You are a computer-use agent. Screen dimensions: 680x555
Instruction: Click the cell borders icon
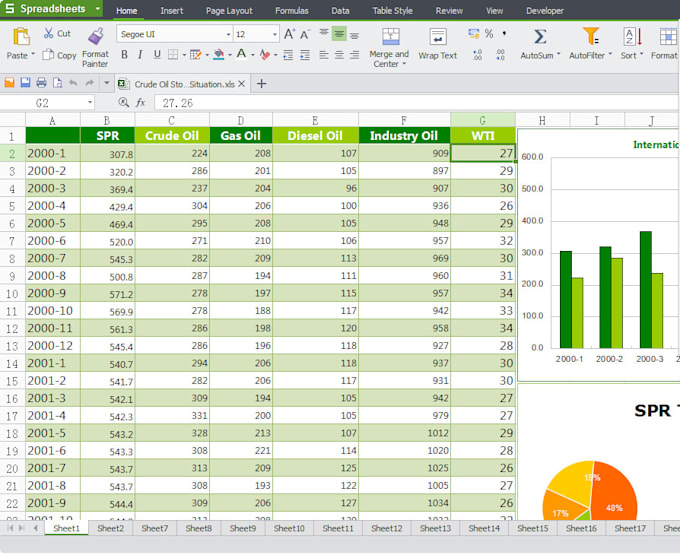coord(173,55)
